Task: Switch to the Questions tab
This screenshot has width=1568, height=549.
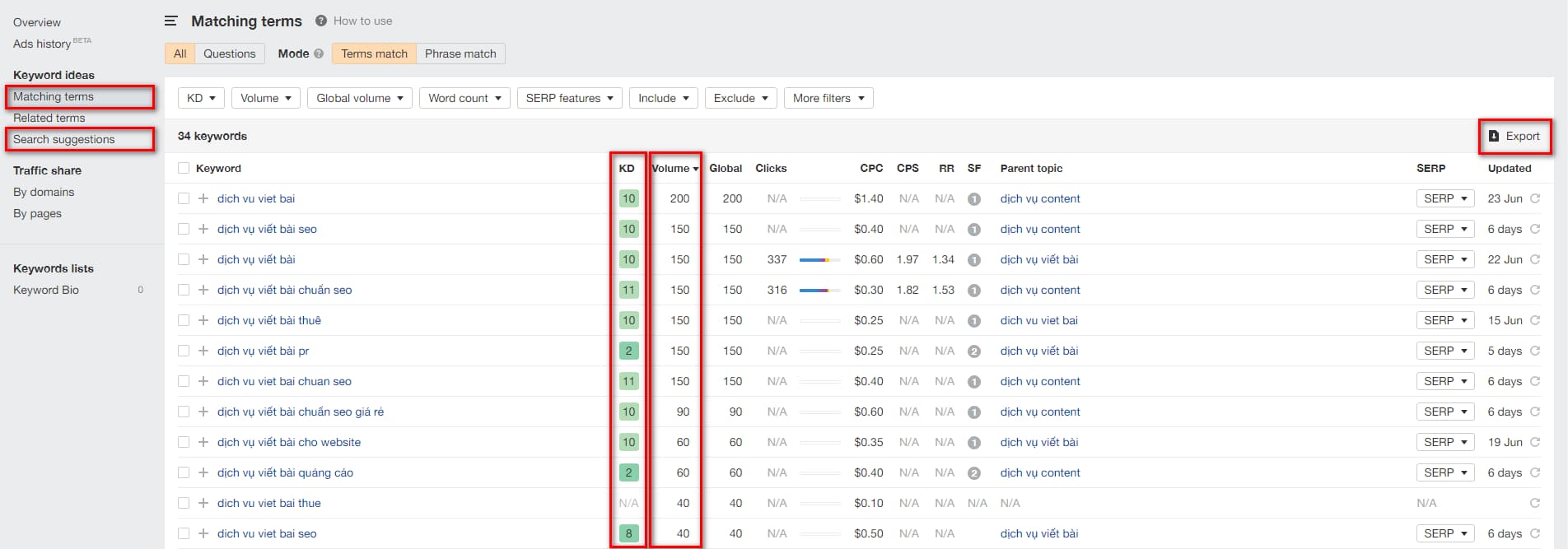Action: pyautogui.click(x=229, y=54)
